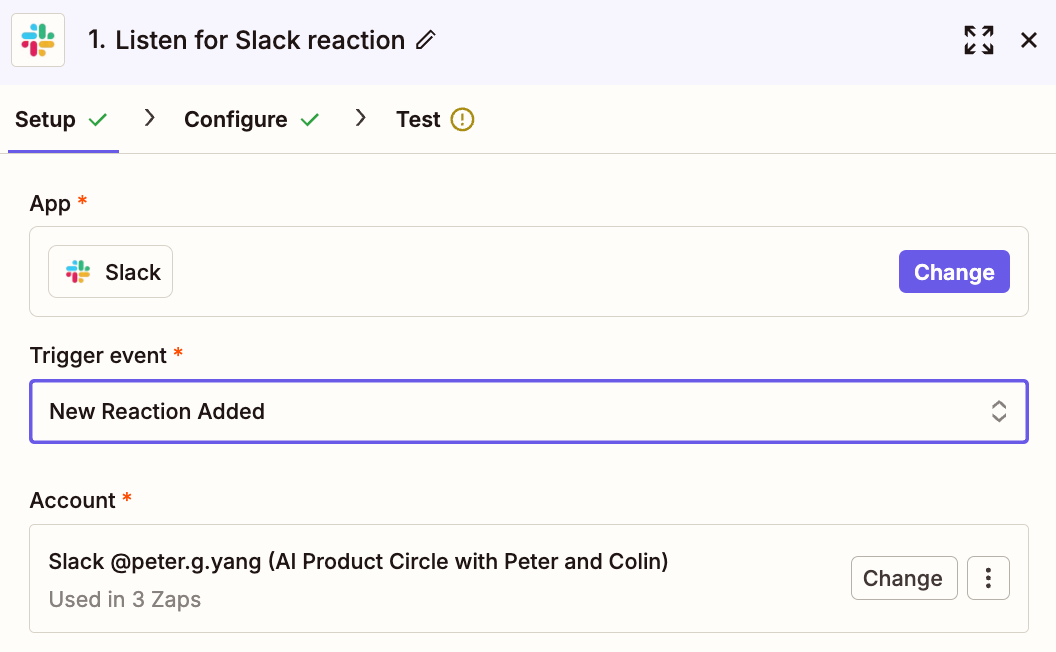Image resolution: width=1056 pixels, height=652 pixels.
Task: Click the green checkmark next to Setup
Action: pyautogui.click(x=97, y=120)
